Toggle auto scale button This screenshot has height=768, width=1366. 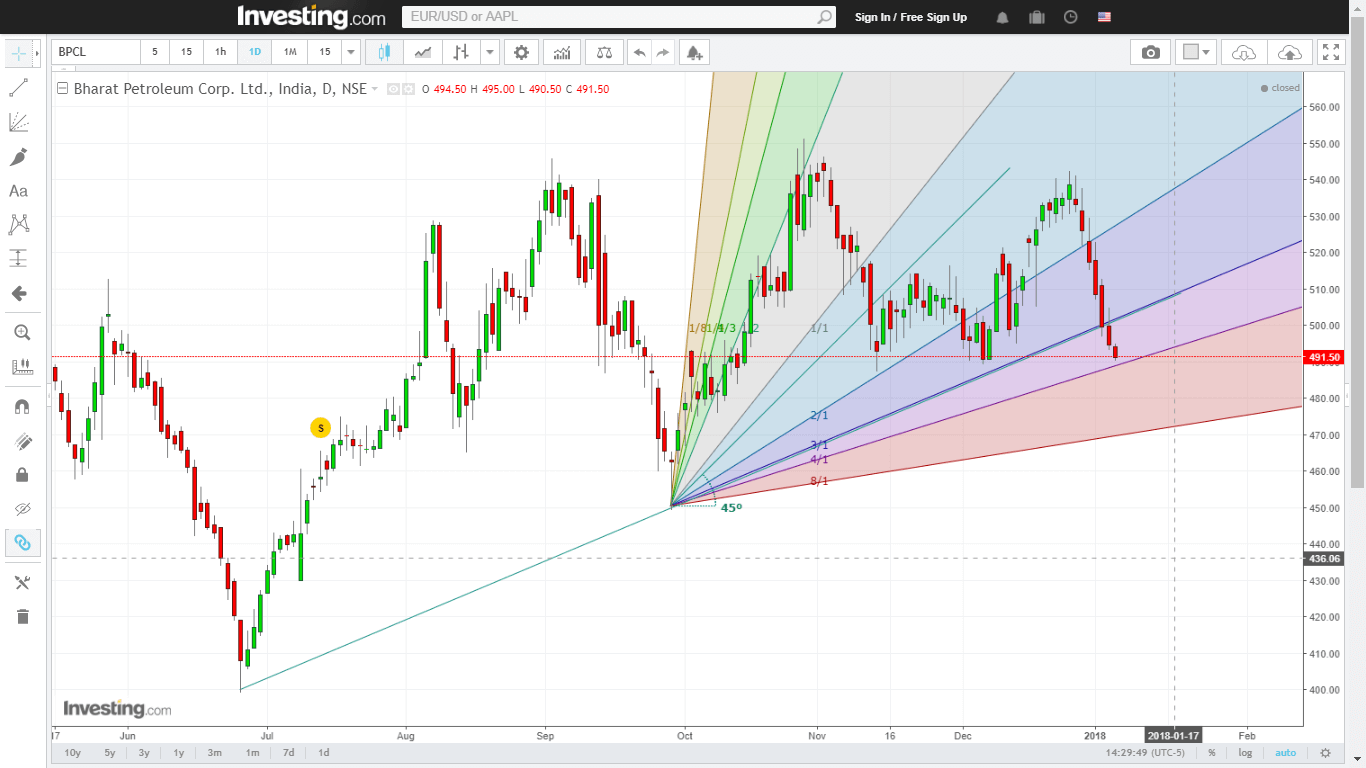tap(1286, 753)
